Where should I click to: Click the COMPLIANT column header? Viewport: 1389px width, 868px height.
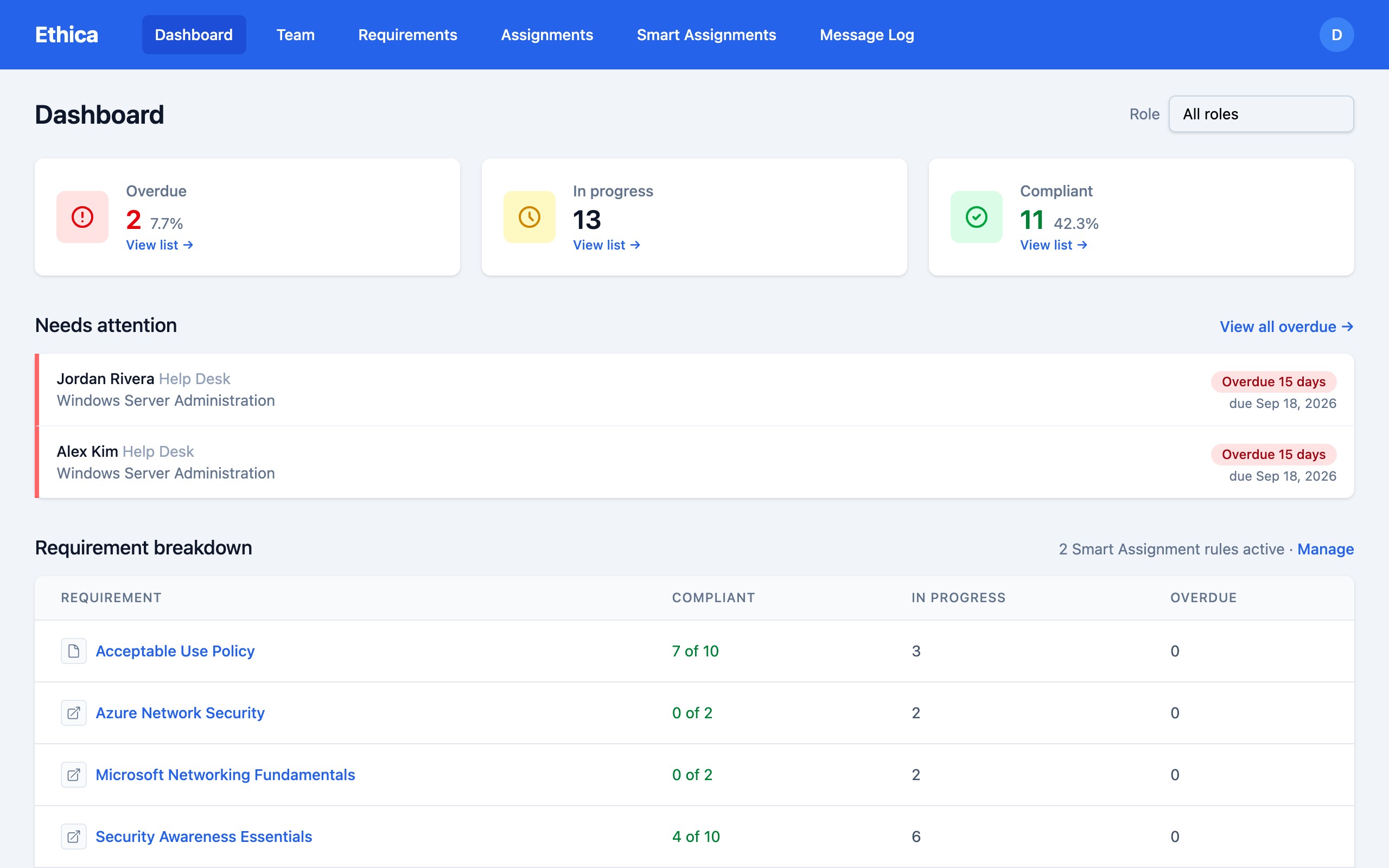coord(713,598)
